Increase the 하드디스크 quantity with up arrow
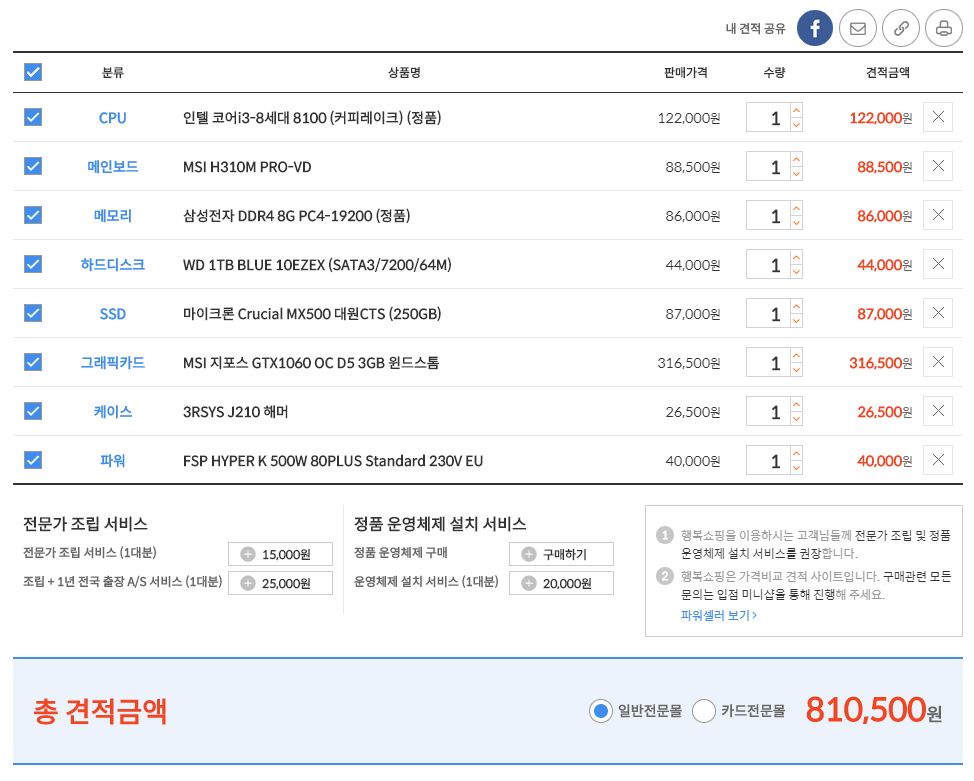The width and height of the screenshot is (974, 781). pos(796,258)
